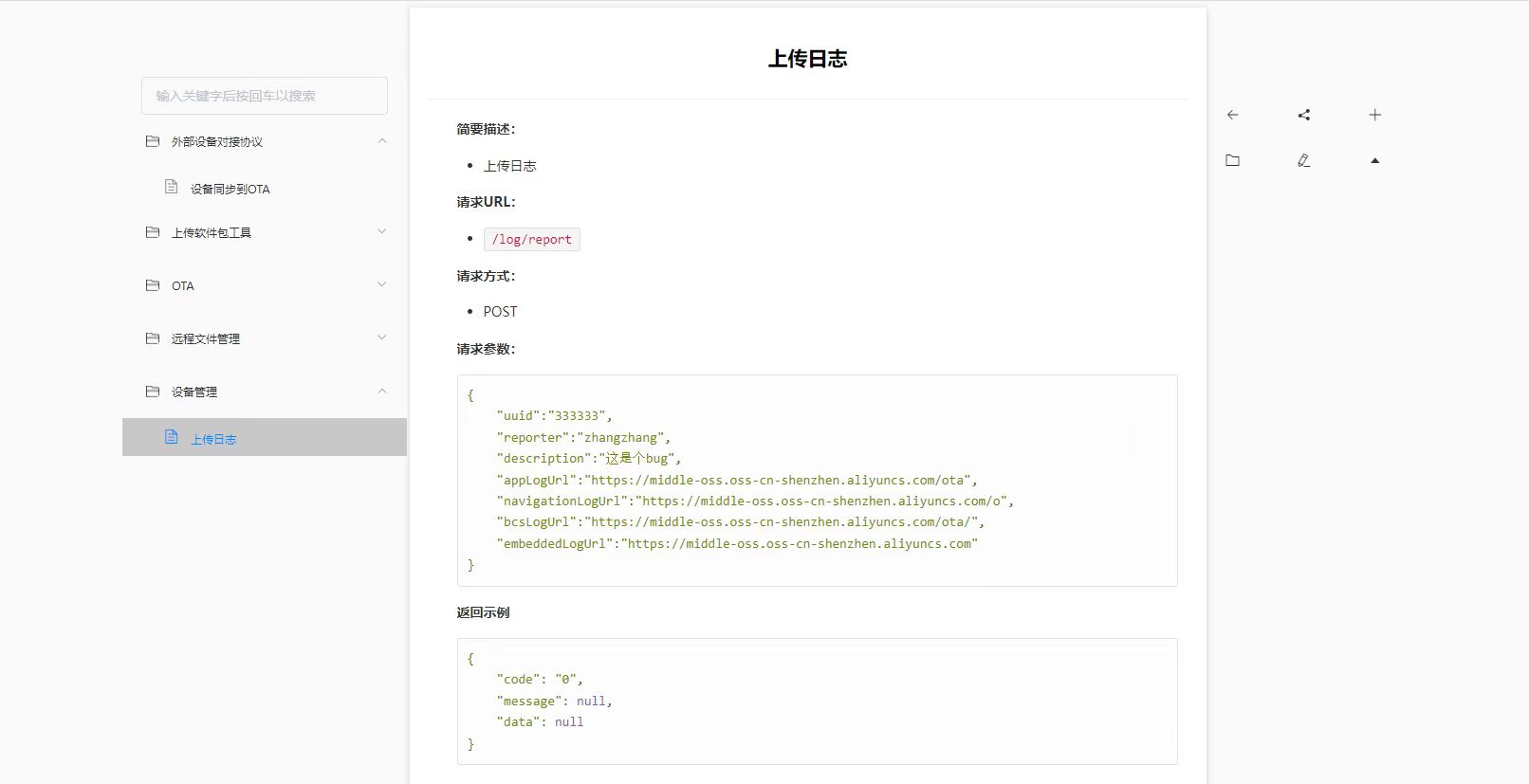Click document icon beside 设备同步到OTA

[x=172, y=187]
